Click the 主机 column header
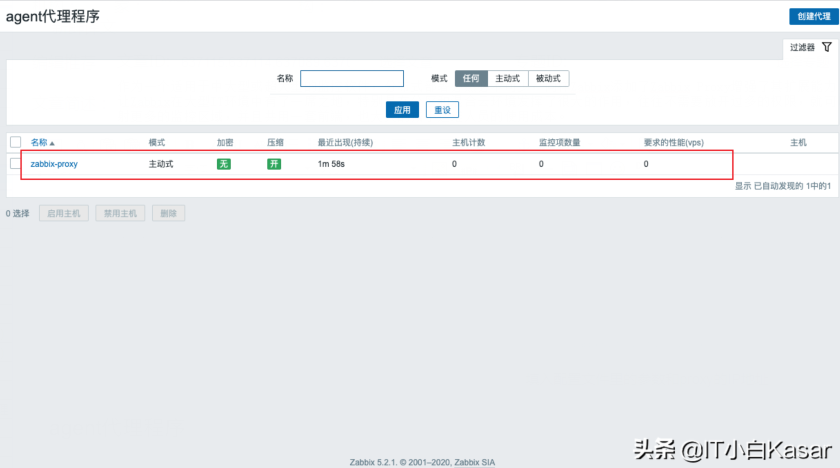 point(798,142)
